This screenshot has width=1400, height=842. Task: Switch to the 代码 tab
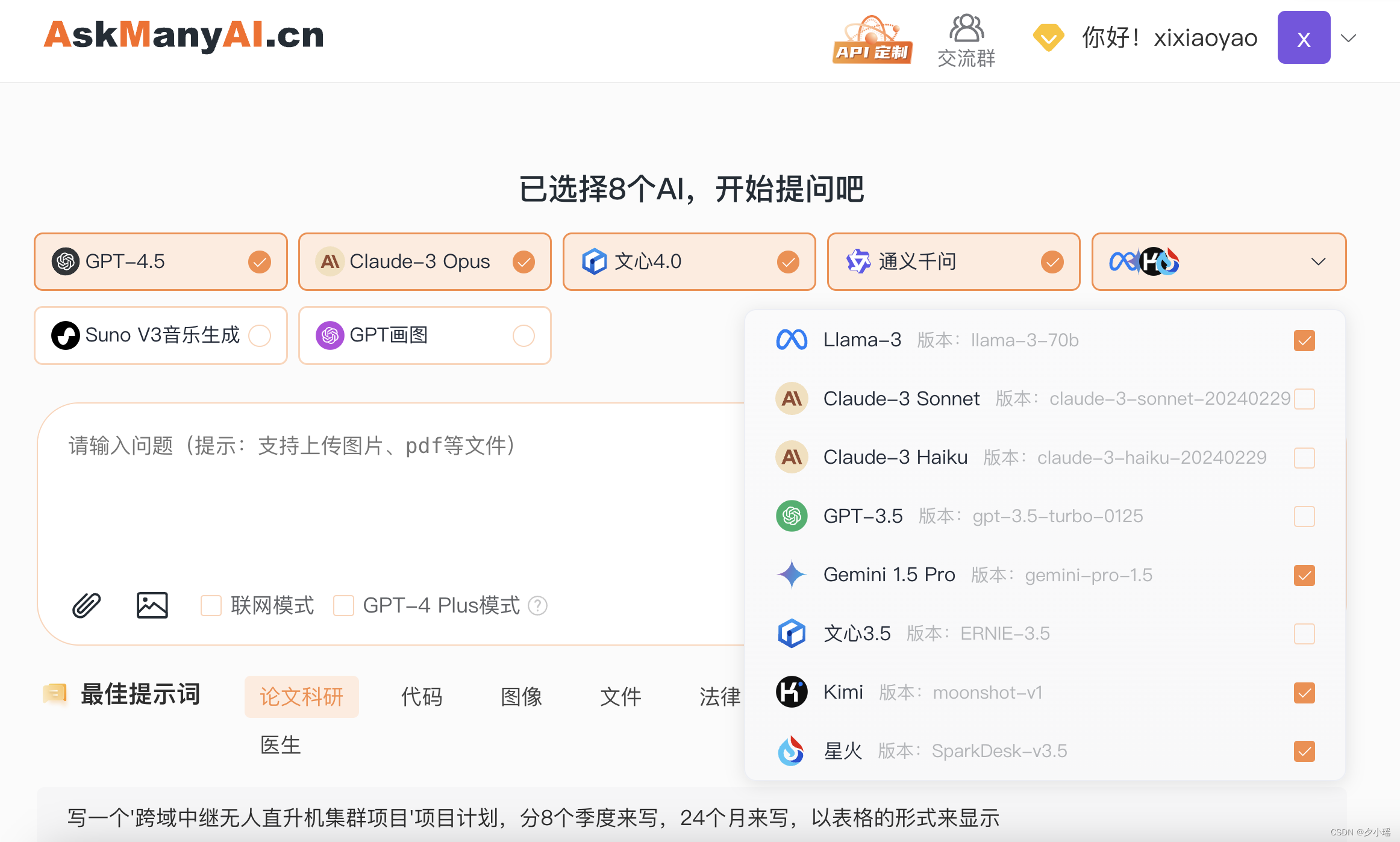click(x=422, y=697)
